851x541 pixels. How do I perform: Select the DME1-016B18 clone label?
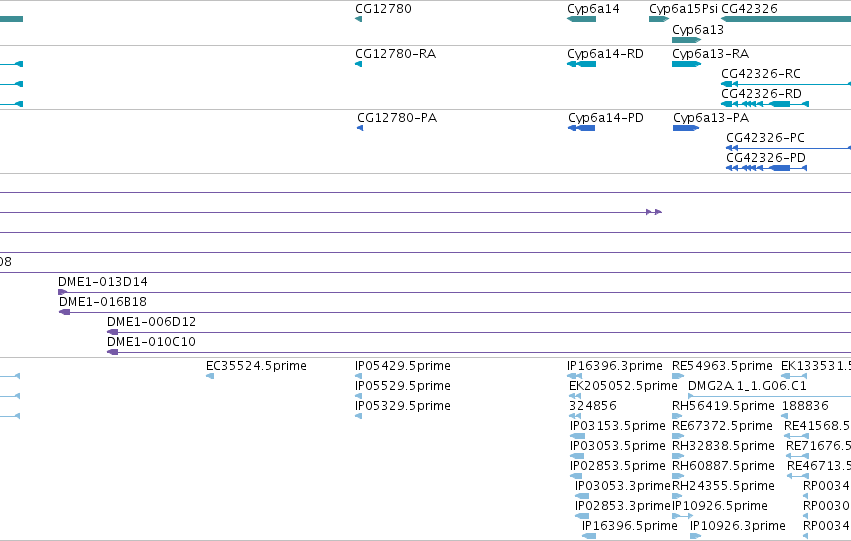pyautogui.click(x=103, y=302)
